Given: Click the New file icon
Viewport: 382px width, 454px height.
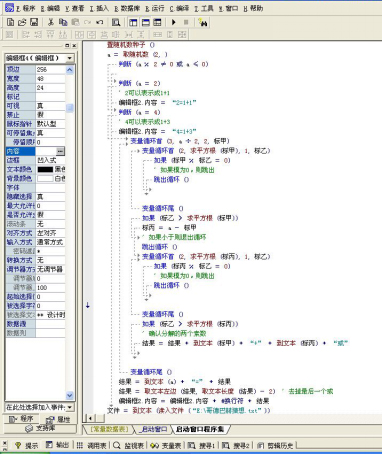Looking at the screenshot, I should [10, 22].
